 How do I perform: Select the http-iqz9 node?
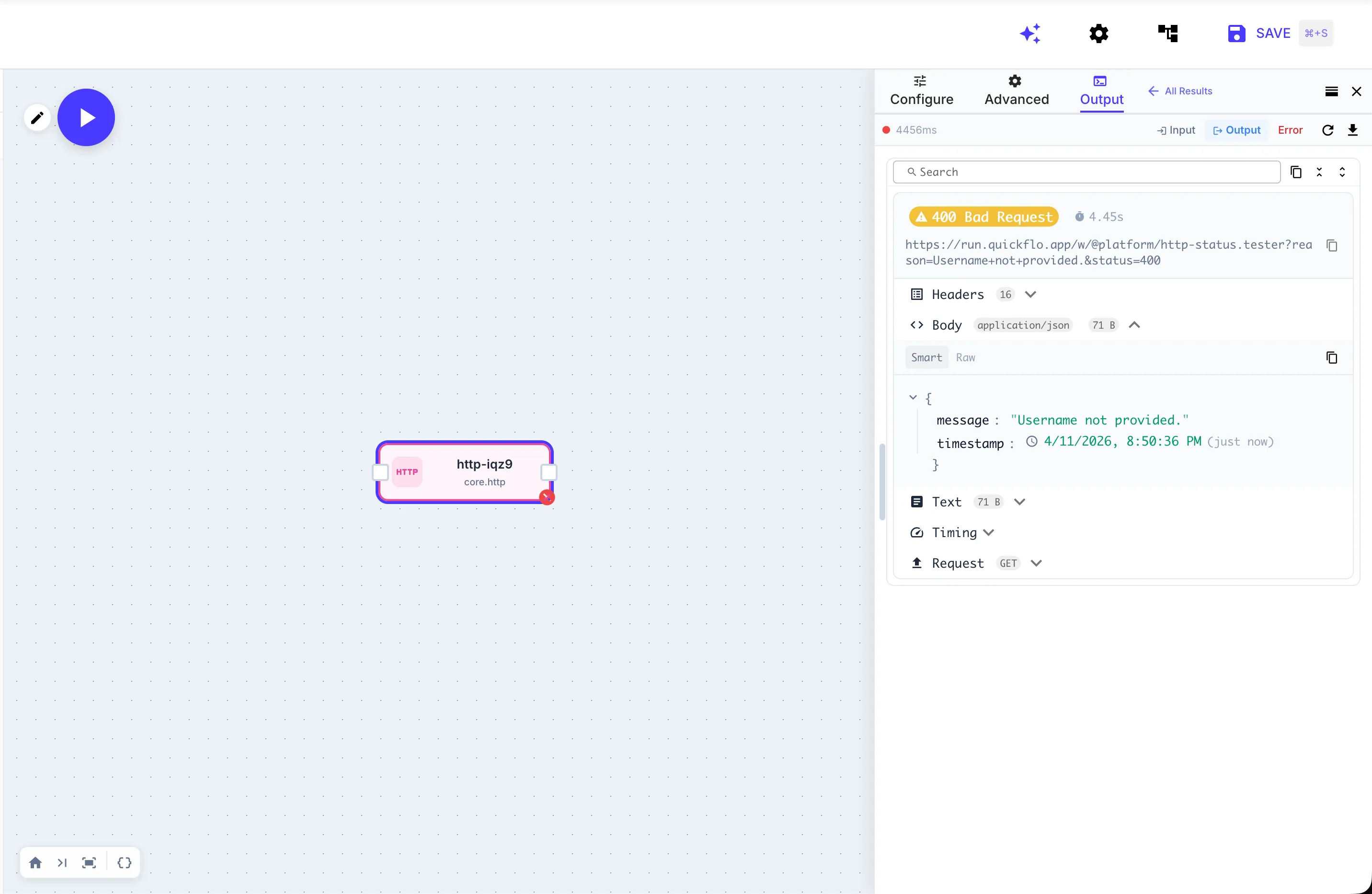click(465, 472)
